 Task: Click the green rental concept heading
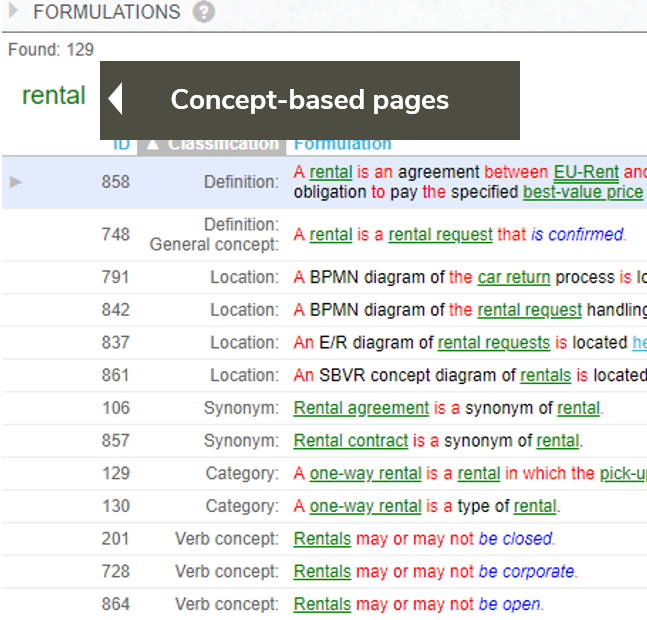pyautogui.click(x=54, y=96)
